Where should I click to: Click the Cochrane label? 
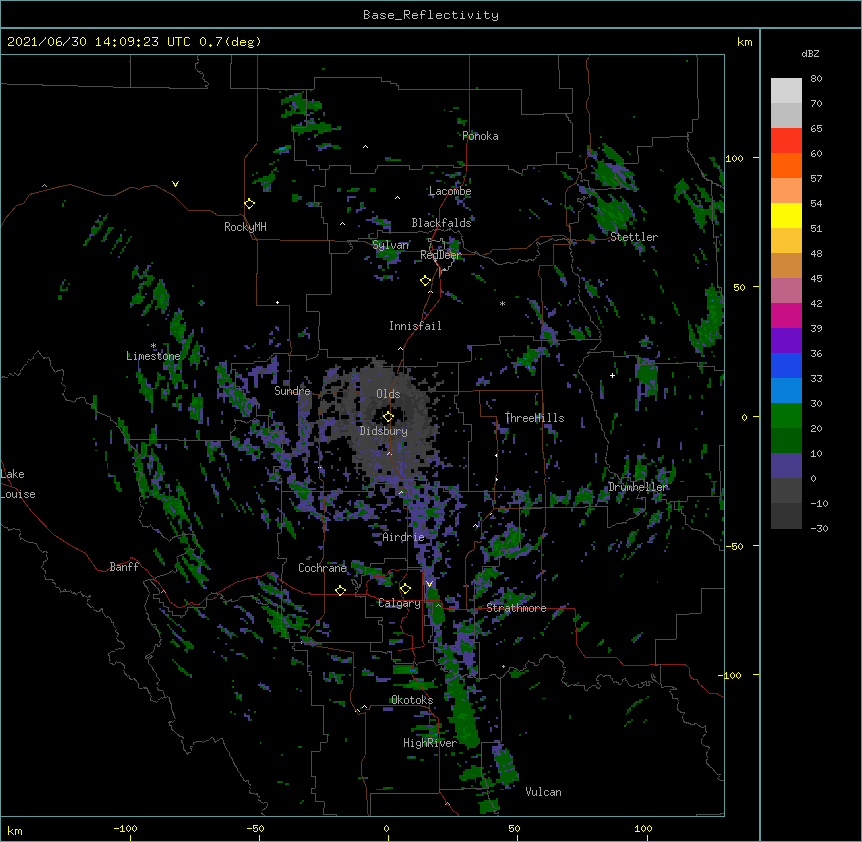[x=322, y=568]
